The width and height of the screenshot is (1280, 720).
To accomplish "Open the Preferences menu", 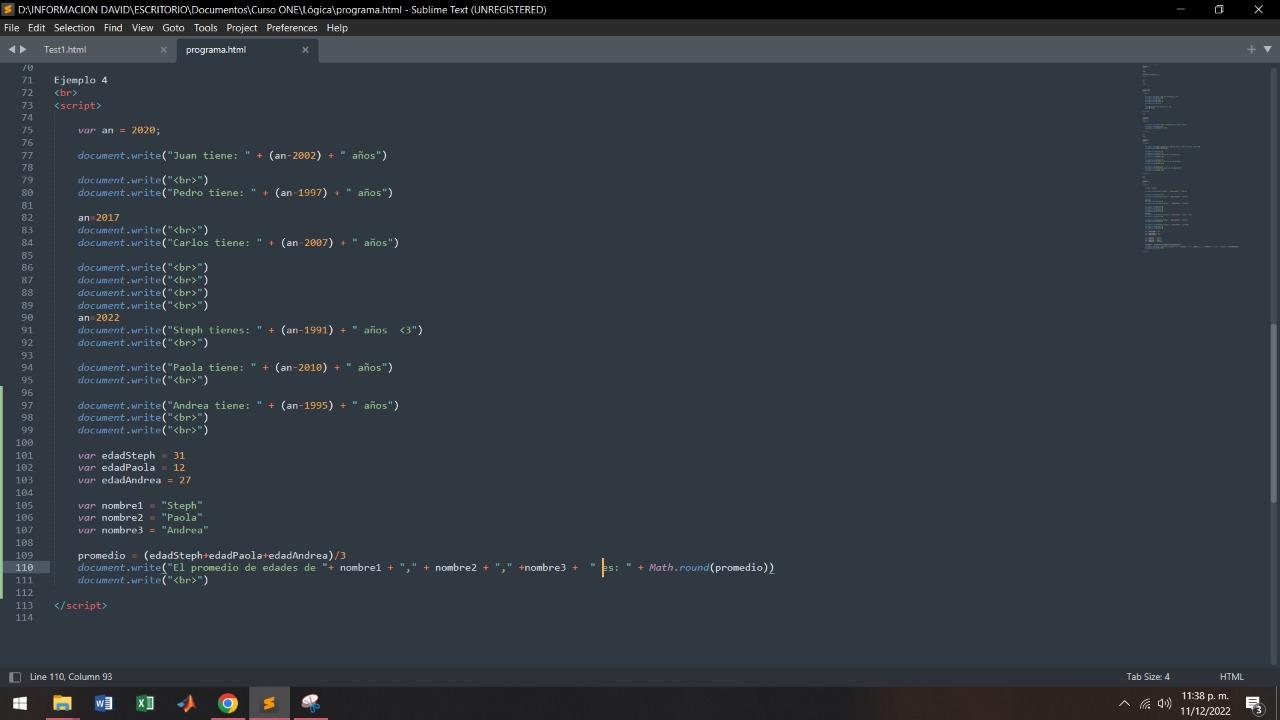I will tap(291, 27).
